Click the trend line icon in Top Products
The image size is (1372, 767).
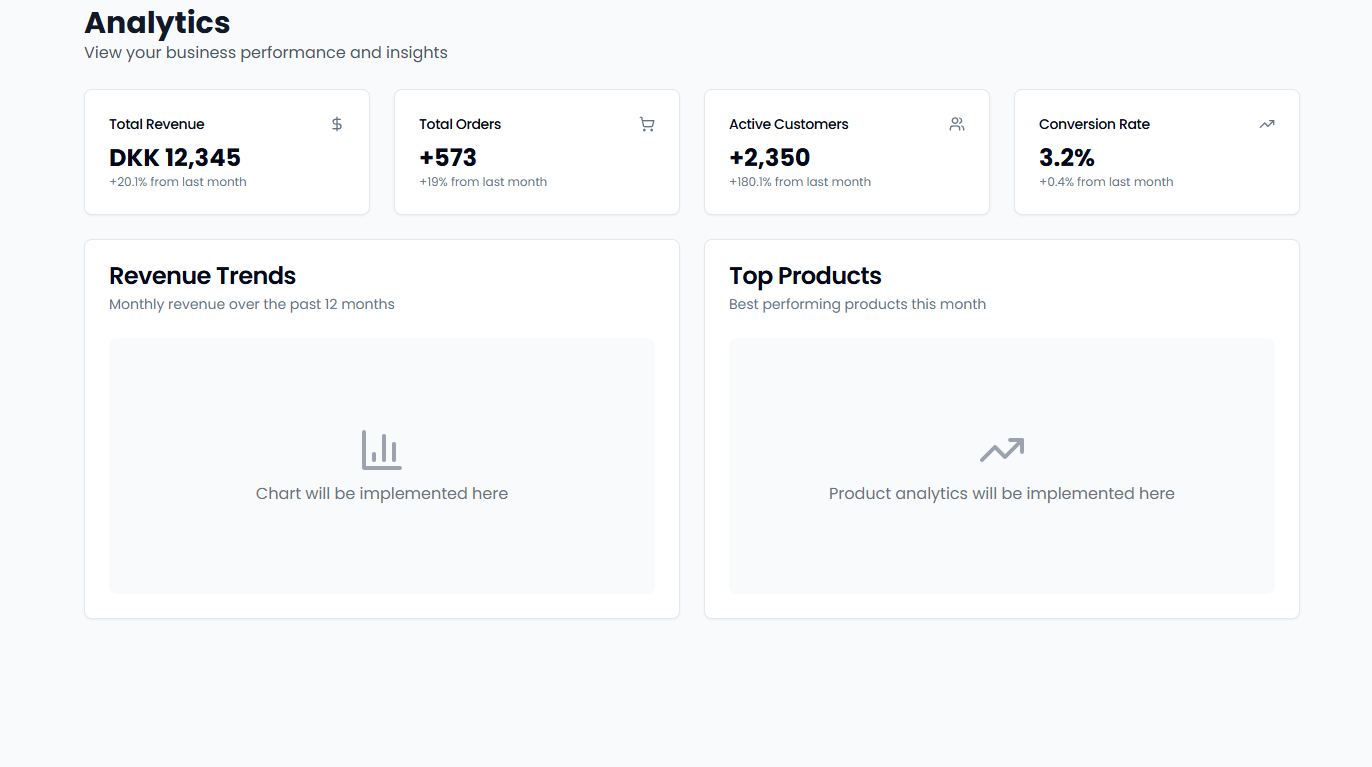pos(1002,449)
